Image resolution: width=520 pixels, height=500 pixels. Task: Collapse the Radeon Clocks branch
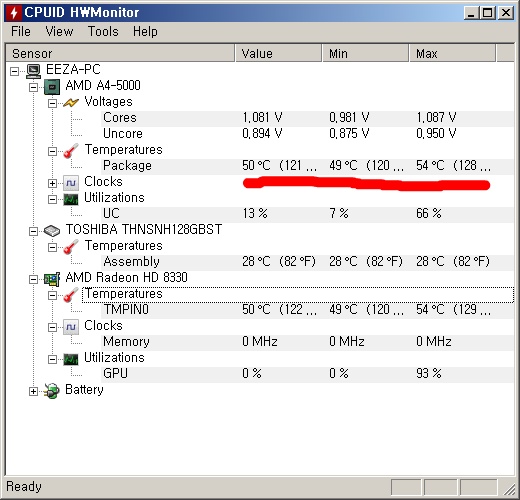[x=52, y=327]
